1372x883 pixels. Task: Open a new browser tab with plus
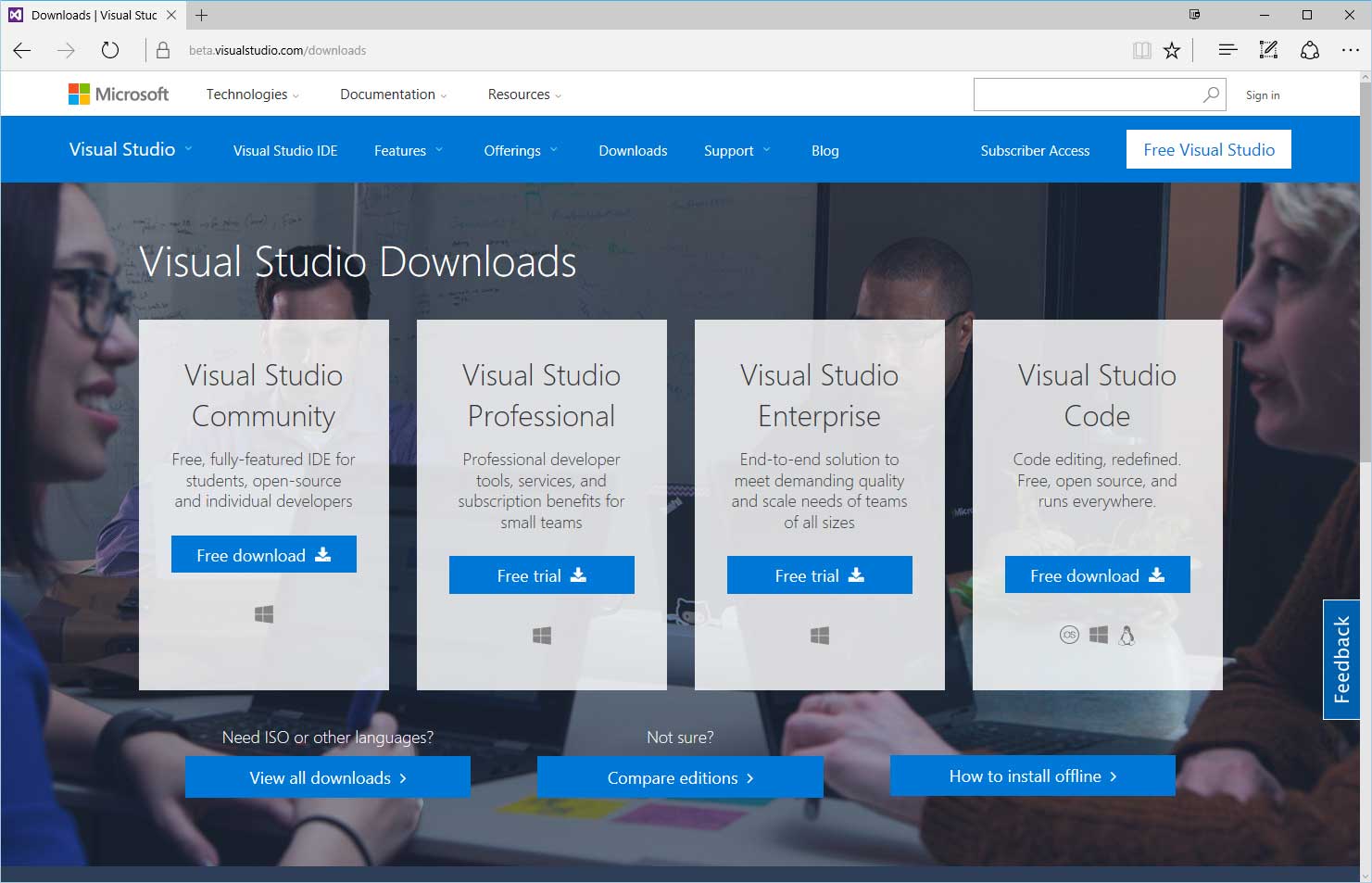click(x=201, y=15)
